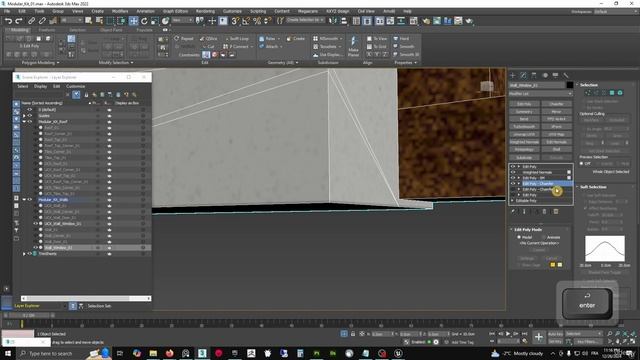Open File Explorer from Windows taskbar

click(x=153, y=353)
